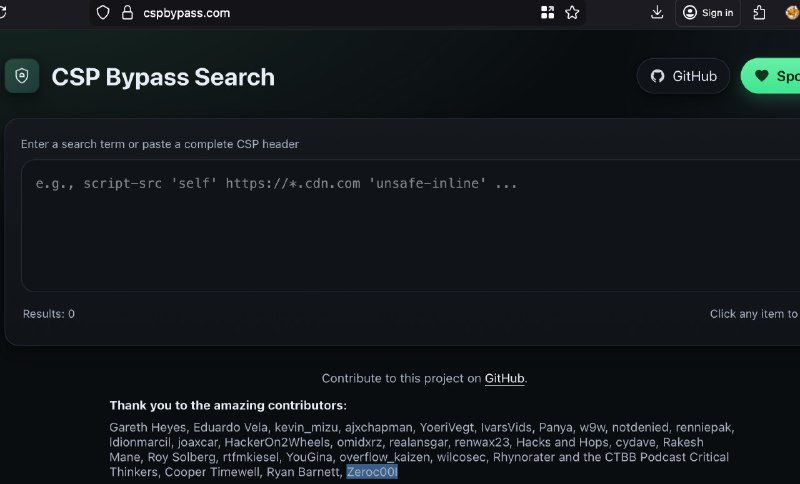Click the highlighted Zeroc00I contributor name

(x=372, y=472)
